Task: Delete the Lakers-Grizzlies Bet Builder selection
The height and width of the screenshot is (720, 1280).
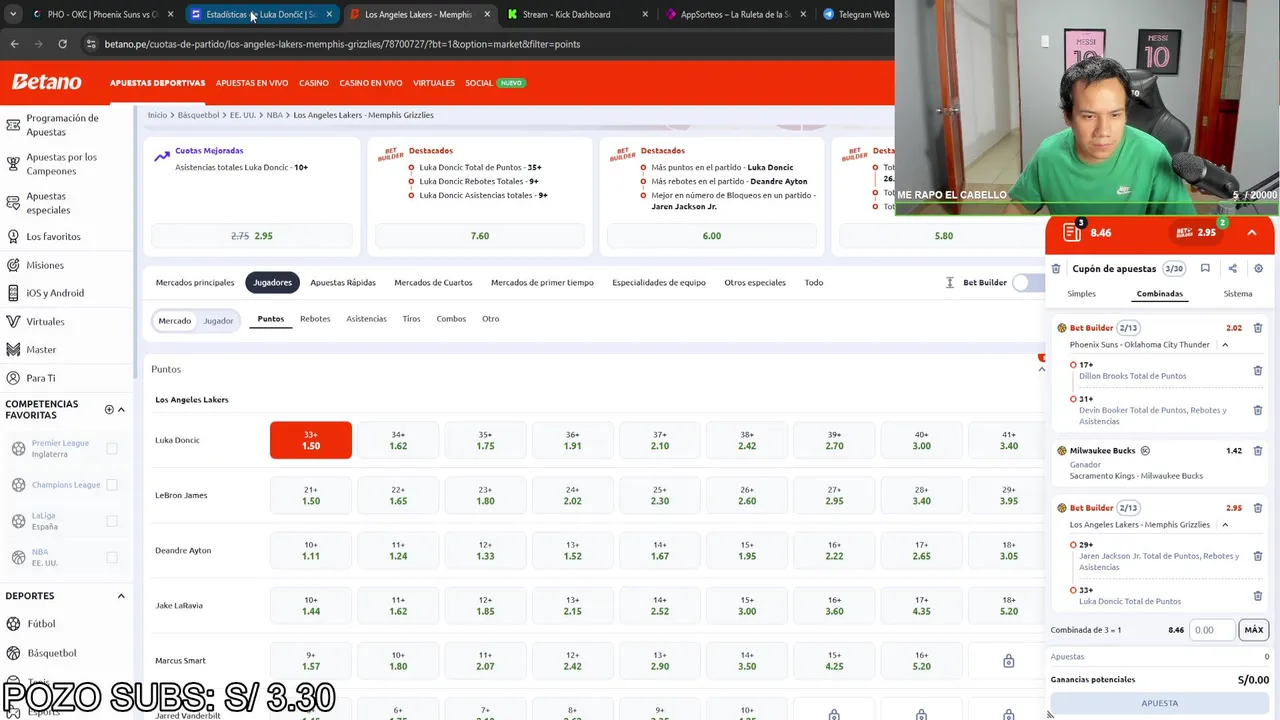Action: [x=1258, y=508]
